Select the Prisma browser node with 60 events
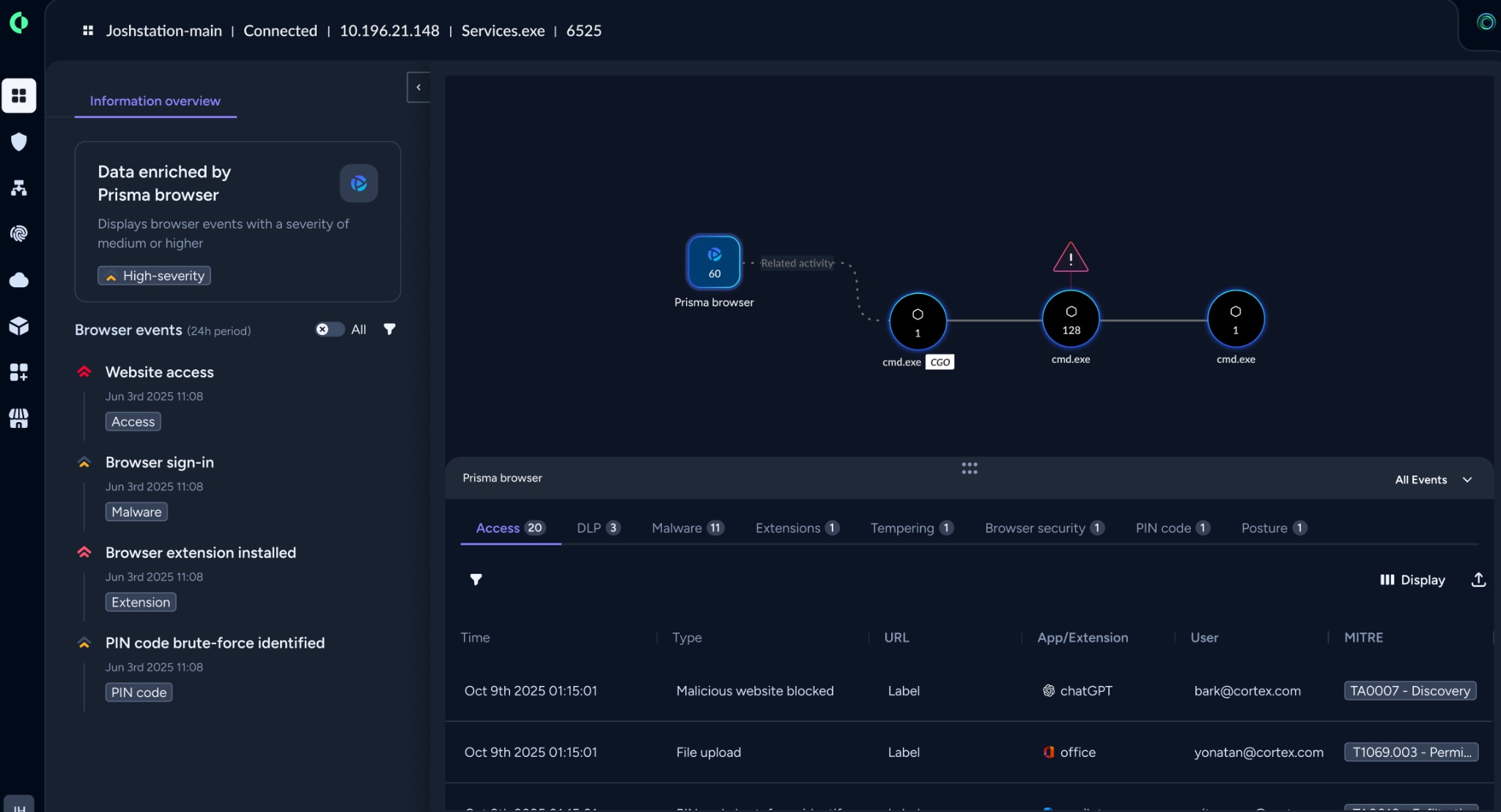The image size is (1501, 812). pyautogui.click(x=714, y=262)
